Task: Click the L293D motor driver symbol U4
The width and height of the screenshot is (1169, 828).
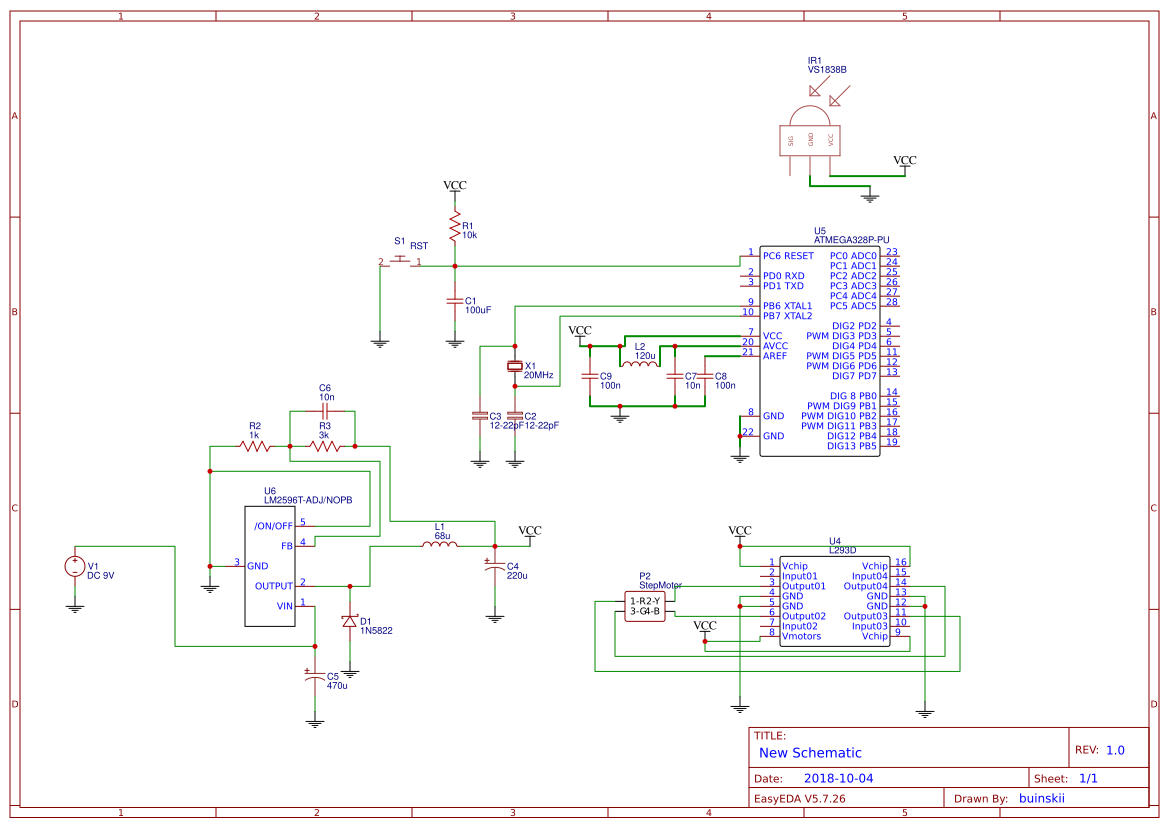Action: tap(835, 600)
